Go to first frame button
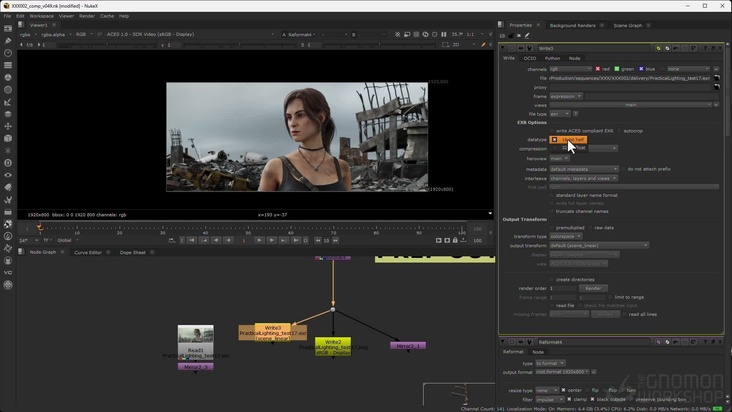 (x=192, y=240)
